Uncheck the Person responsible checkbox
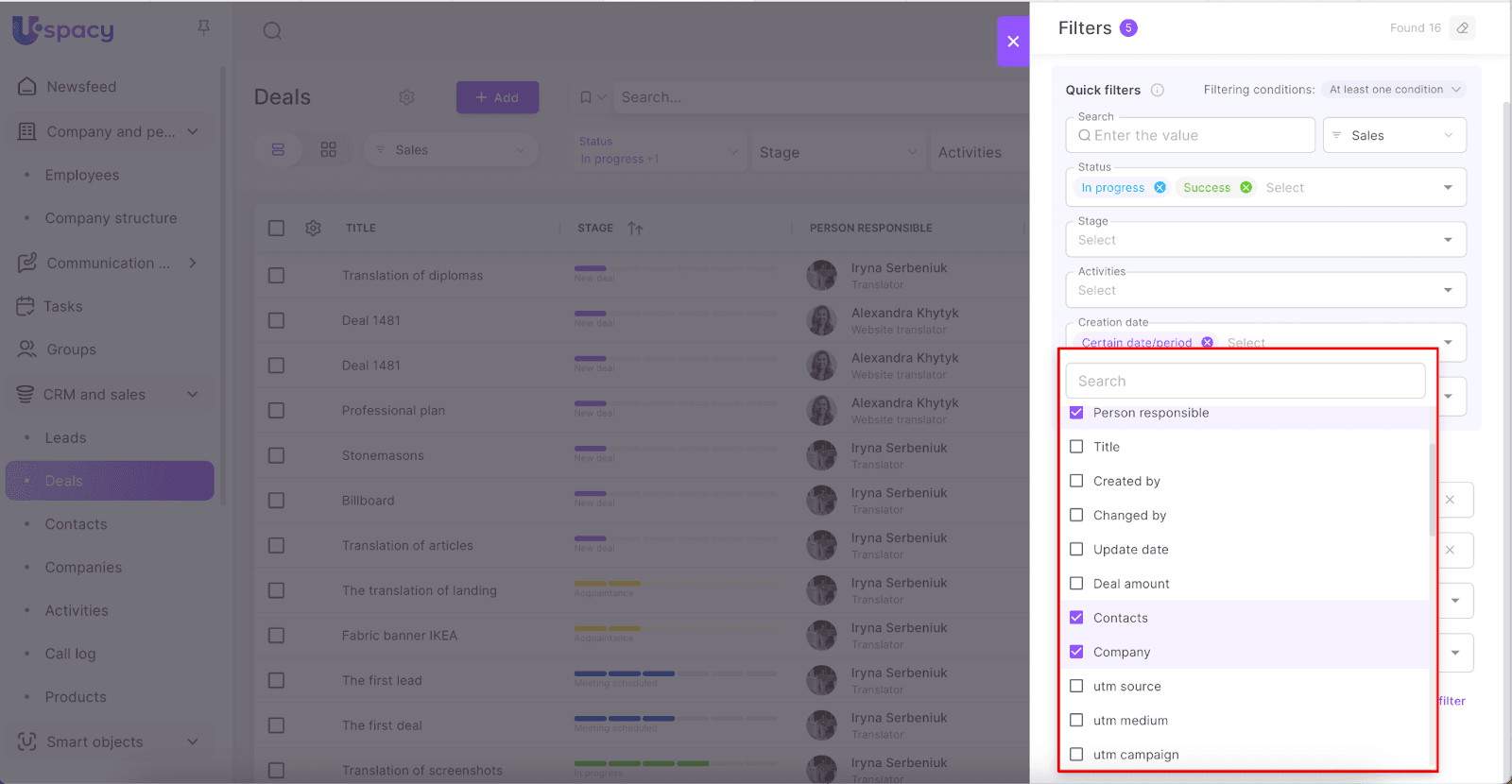 (x=1076, y=413)
